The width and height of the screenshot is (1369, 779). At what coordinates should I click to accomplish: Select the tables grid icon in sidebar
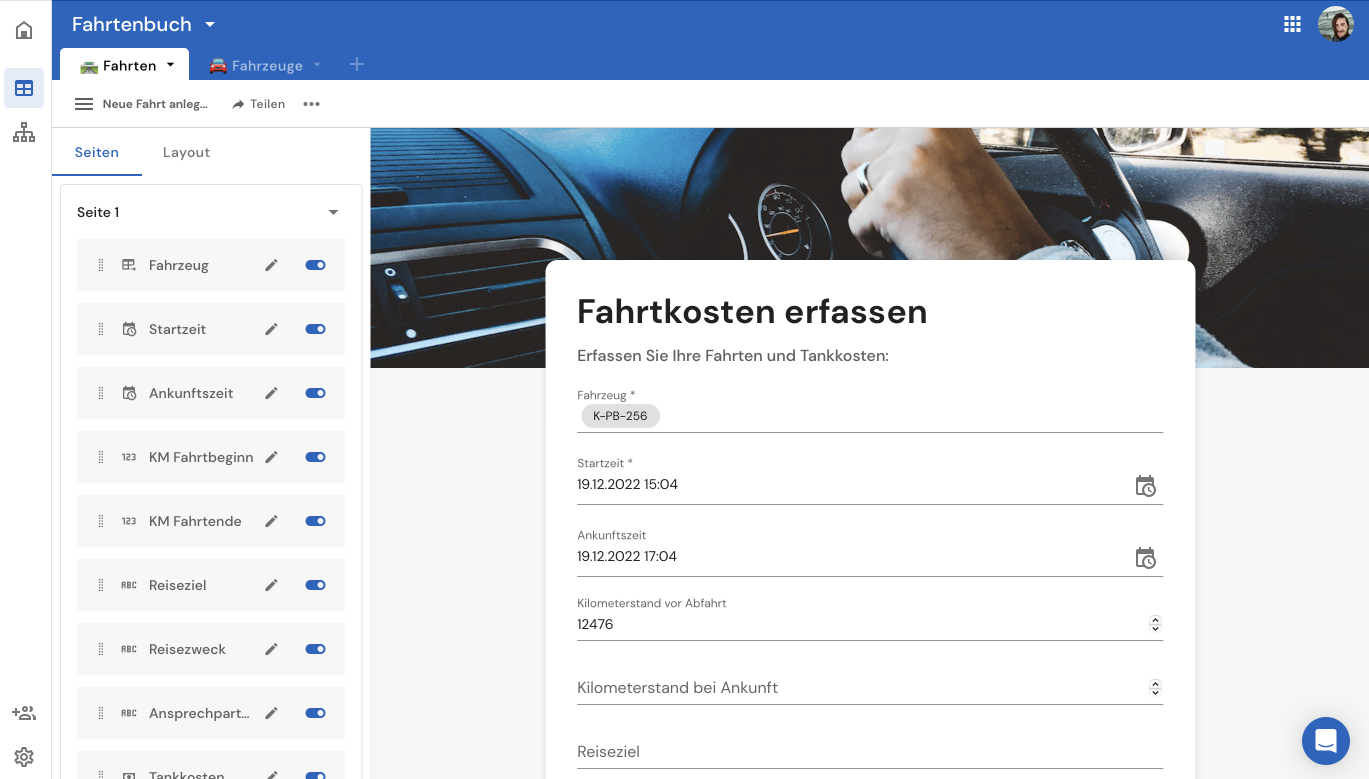pos(24,88)
